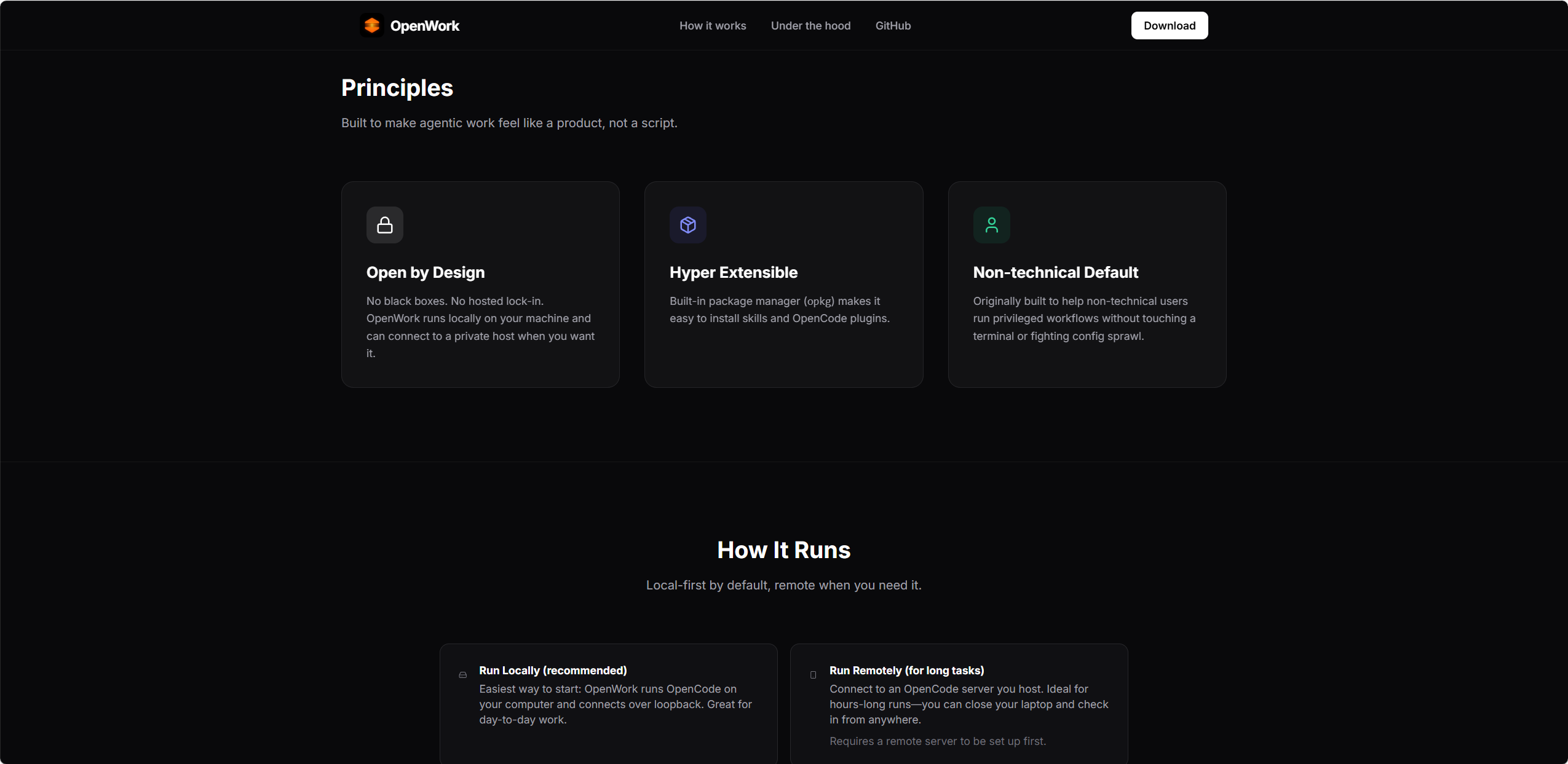Click the white Download button
The image size is (1568, 764).
[1170, 26]
